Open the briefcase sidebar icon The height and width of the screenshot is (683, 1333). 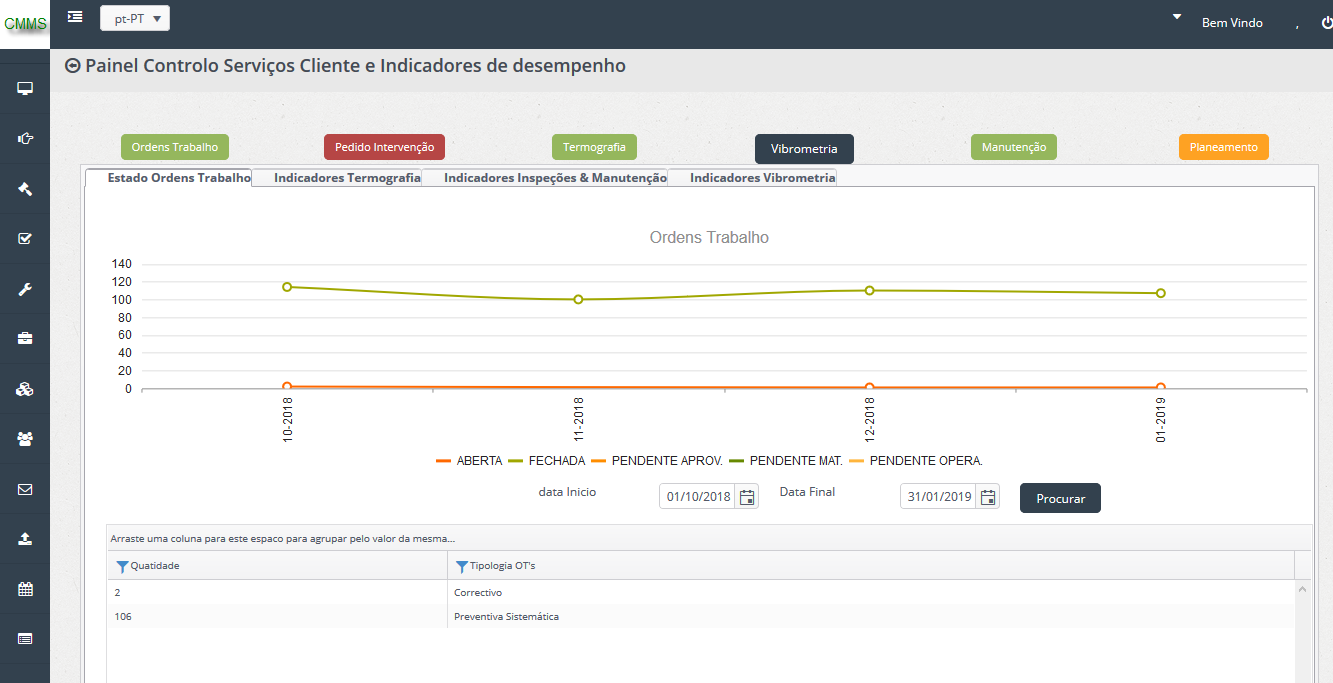25,339
